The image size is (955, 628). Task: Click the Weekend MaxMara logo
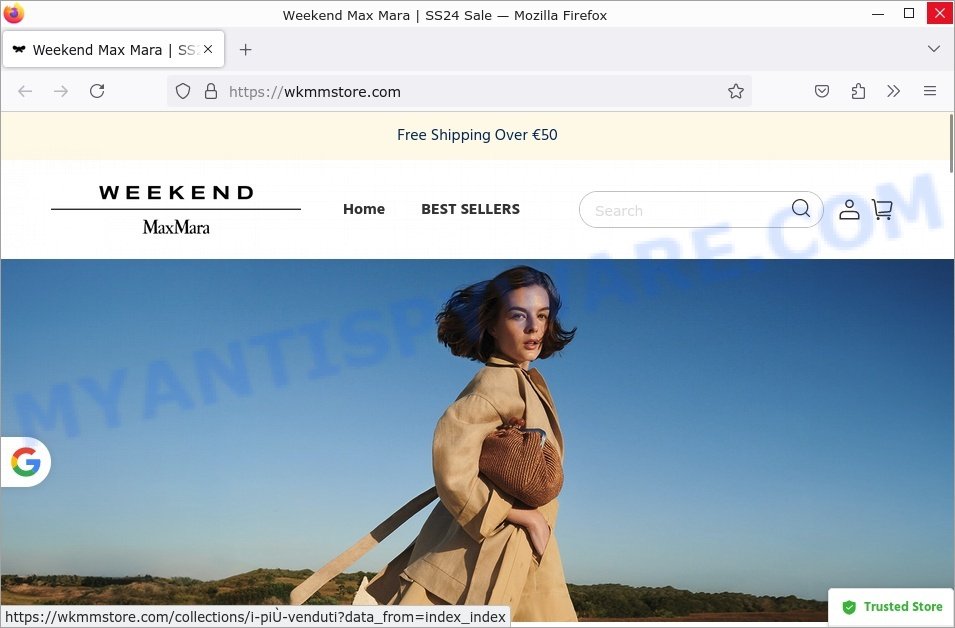[x=176, y=210]
